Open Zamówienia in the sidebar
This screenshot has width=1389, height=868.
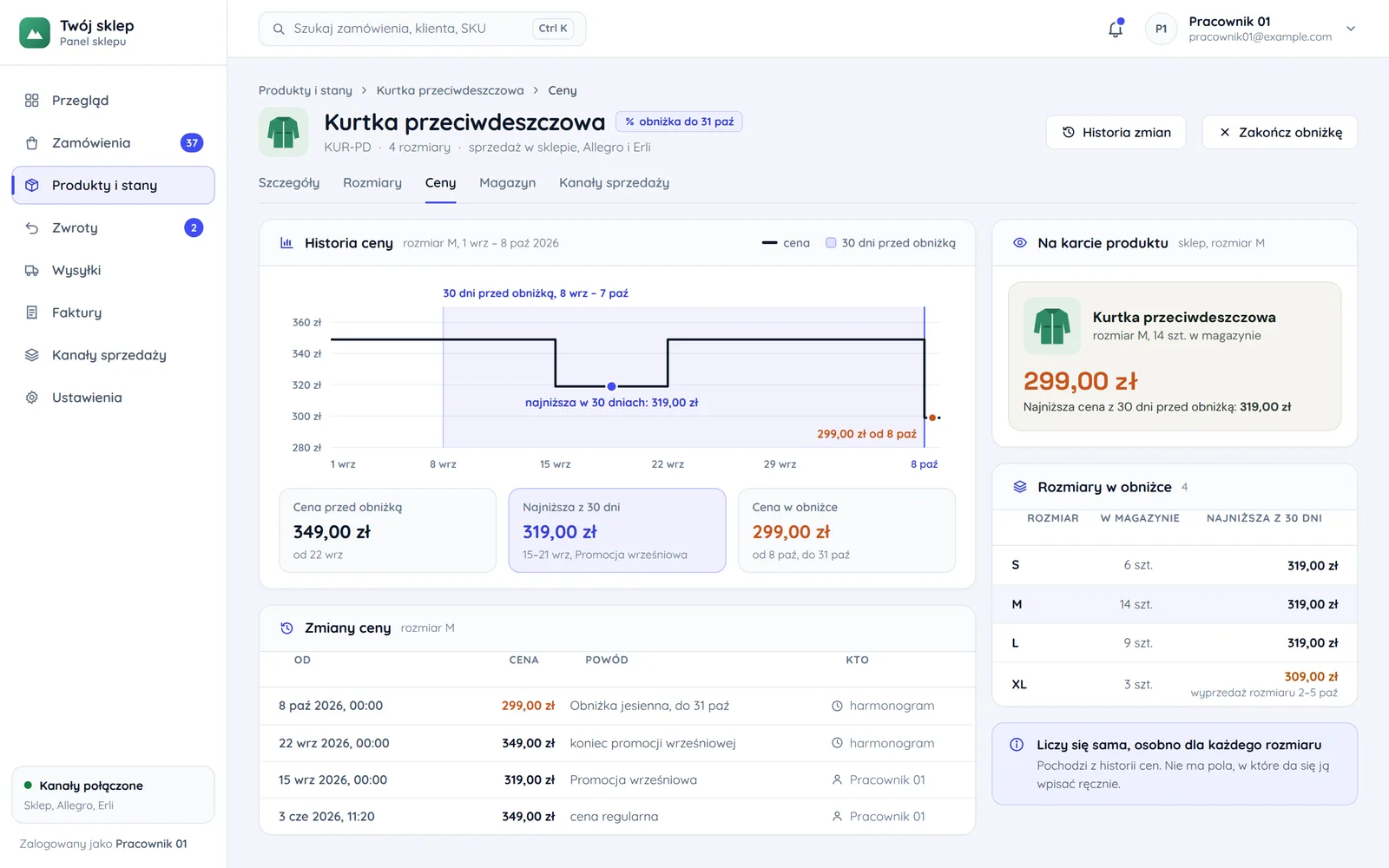113,143
